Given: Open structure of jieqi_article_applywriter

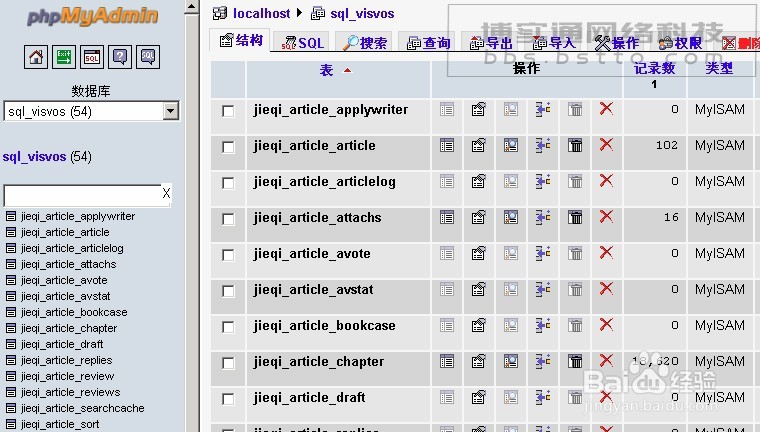Looking at the screenshot, I should click(478, 109).
